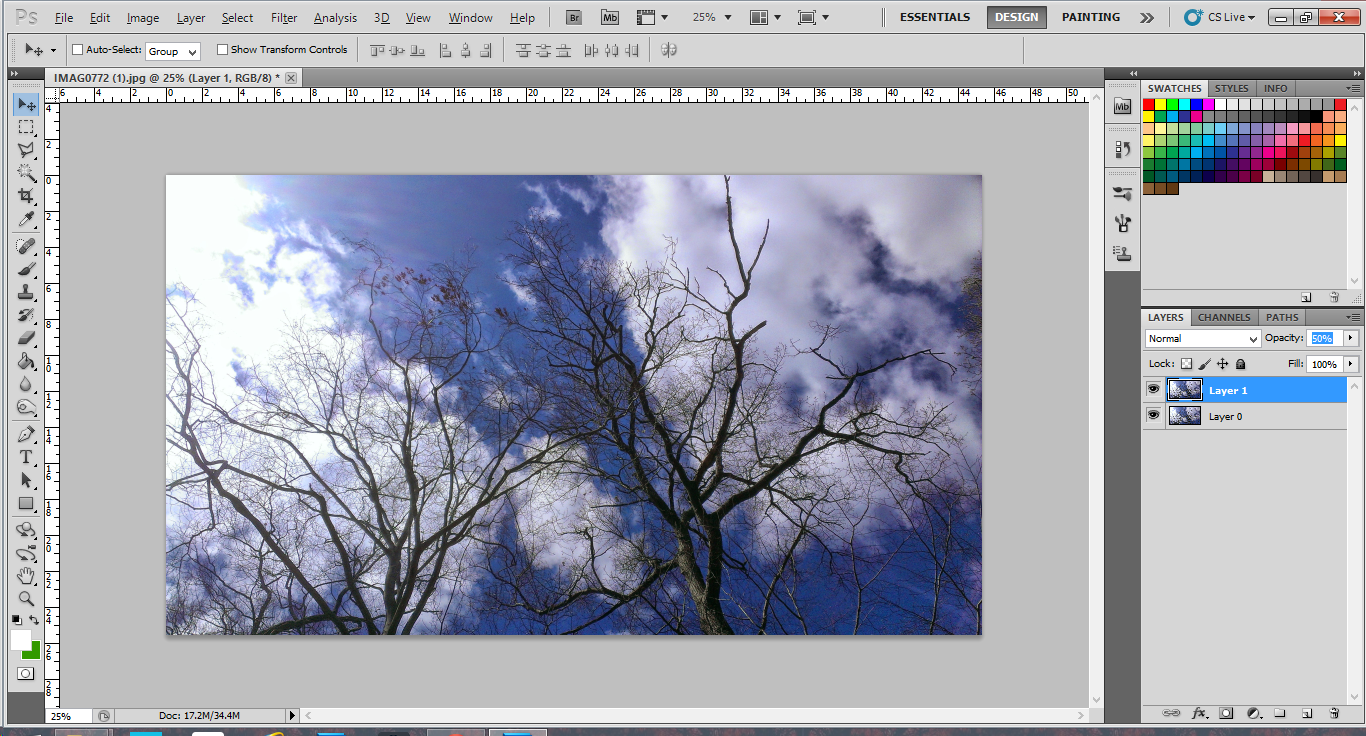Open the History panel in the dock
1366x736 pixels.
point(1122,149)
